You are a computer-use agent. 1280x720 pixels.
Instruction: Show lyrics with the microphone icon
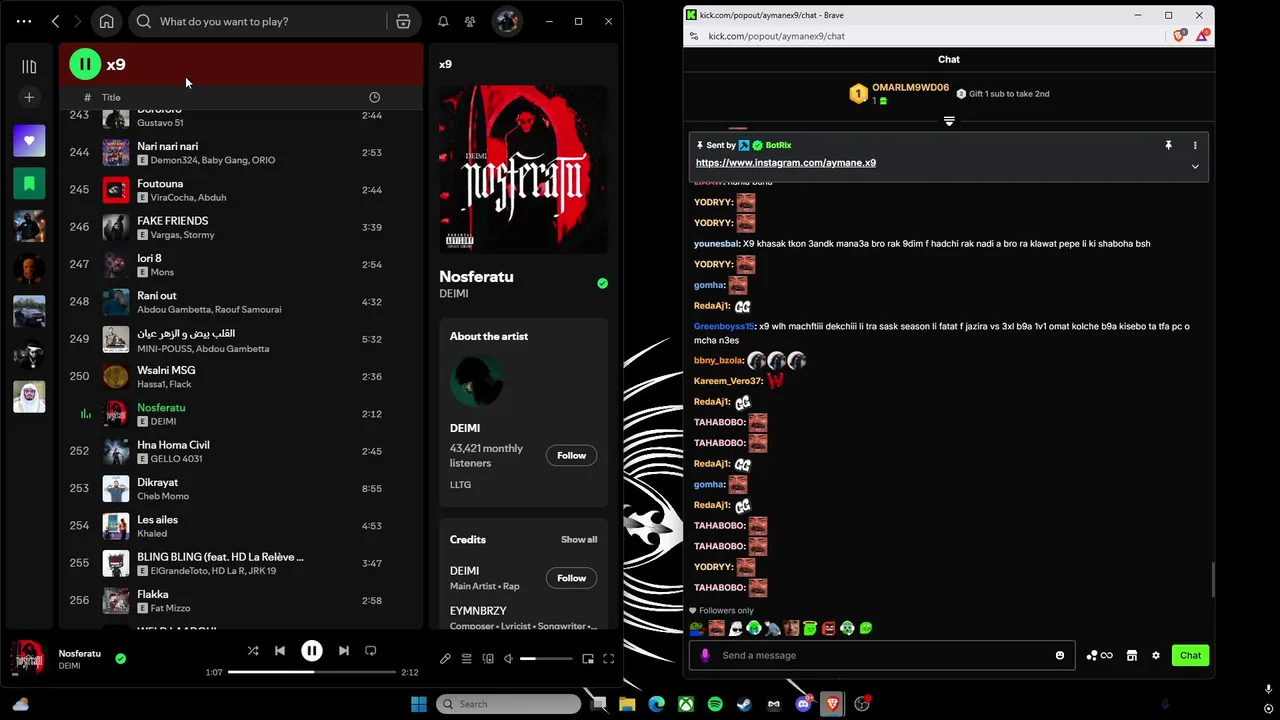[x=445, y=659]
